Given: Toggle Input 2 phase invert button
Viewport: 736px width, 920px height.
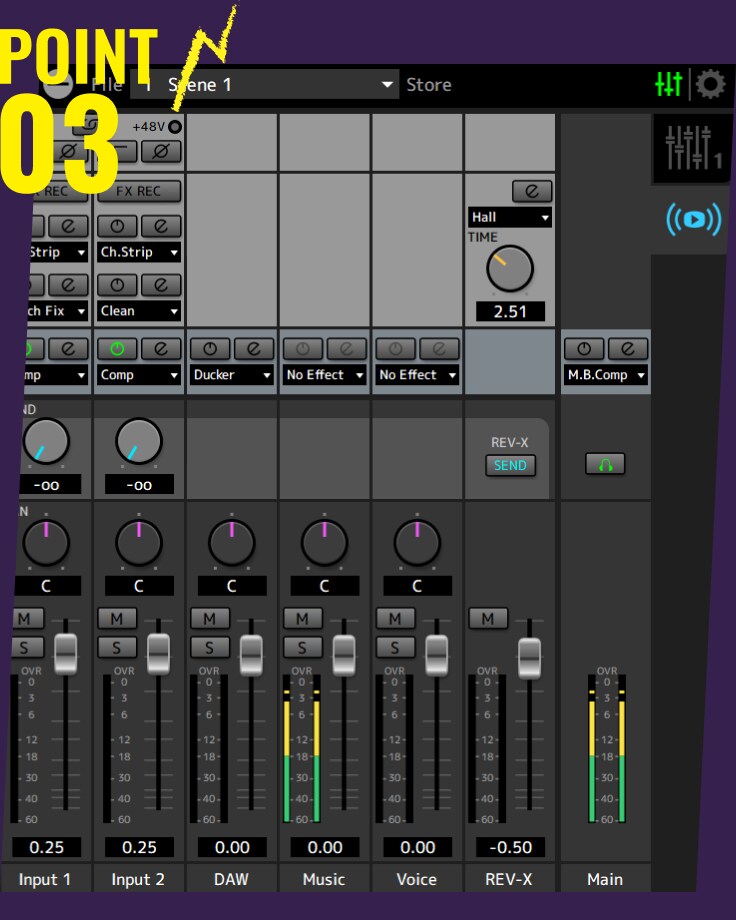Looking at the screenshot, I should [x=161, y=151].
